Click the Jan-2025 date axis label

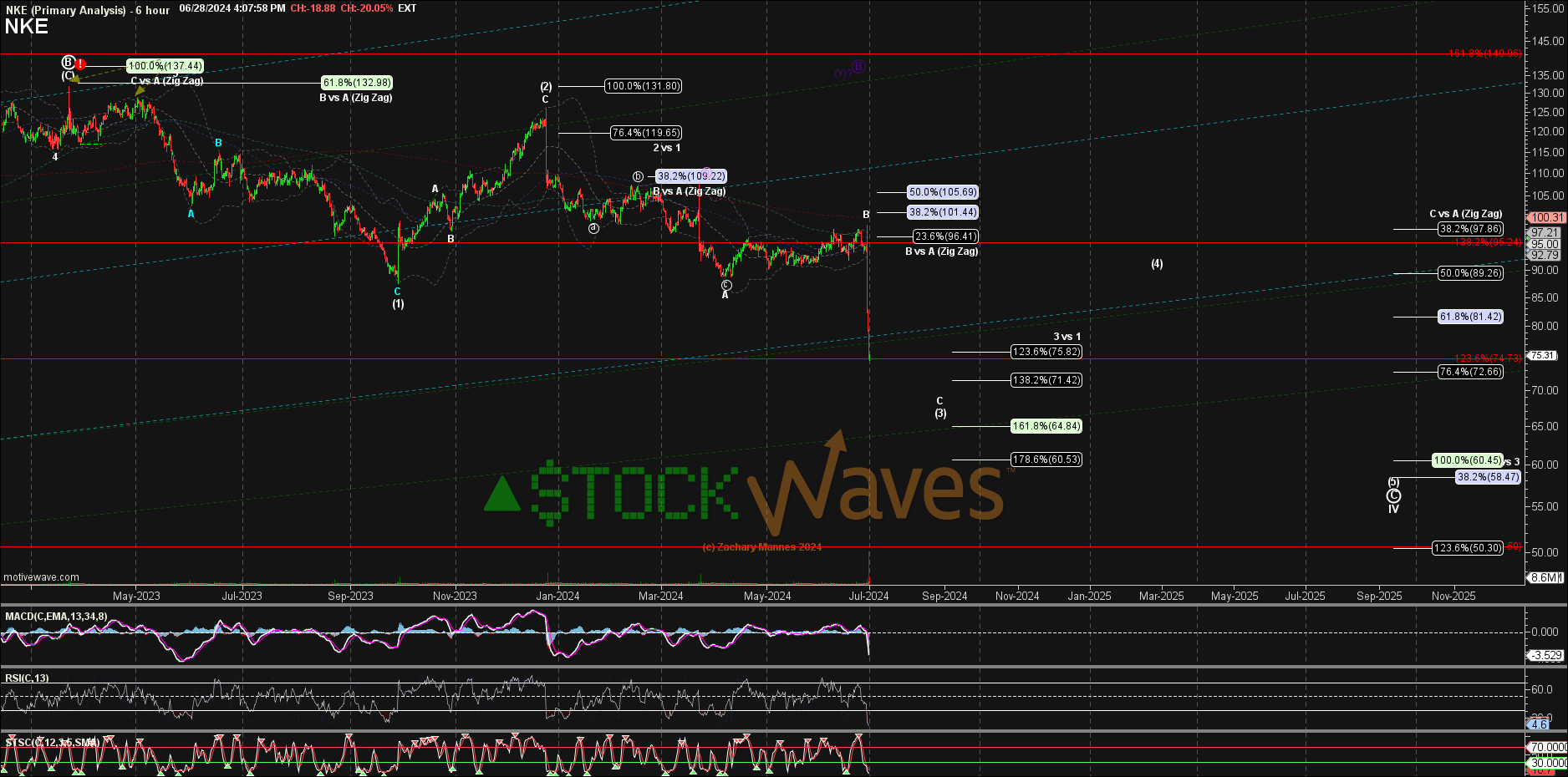(x=1090, y=596)
